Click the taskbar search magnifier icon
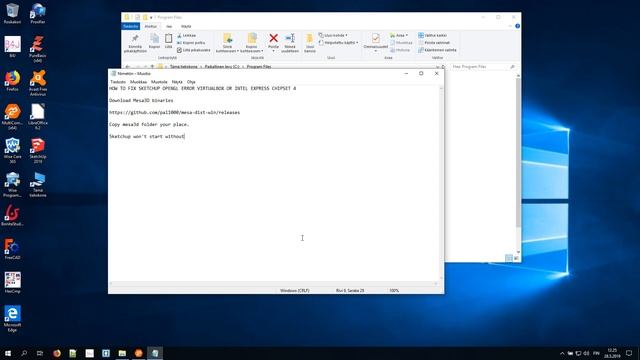 [x=24, y=353]
